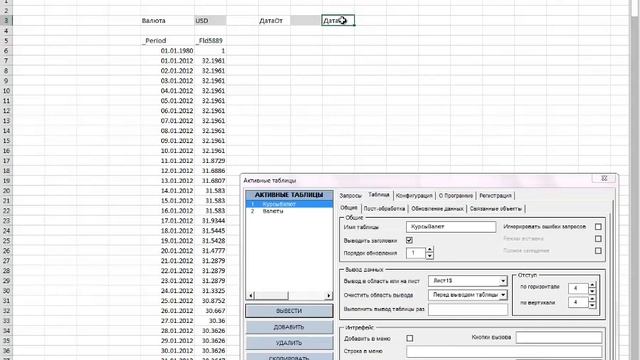The image size is (640, 360).
Task: Select the cell with rate 31.9344
Action: pyautogui.click(x=210, y=221)
